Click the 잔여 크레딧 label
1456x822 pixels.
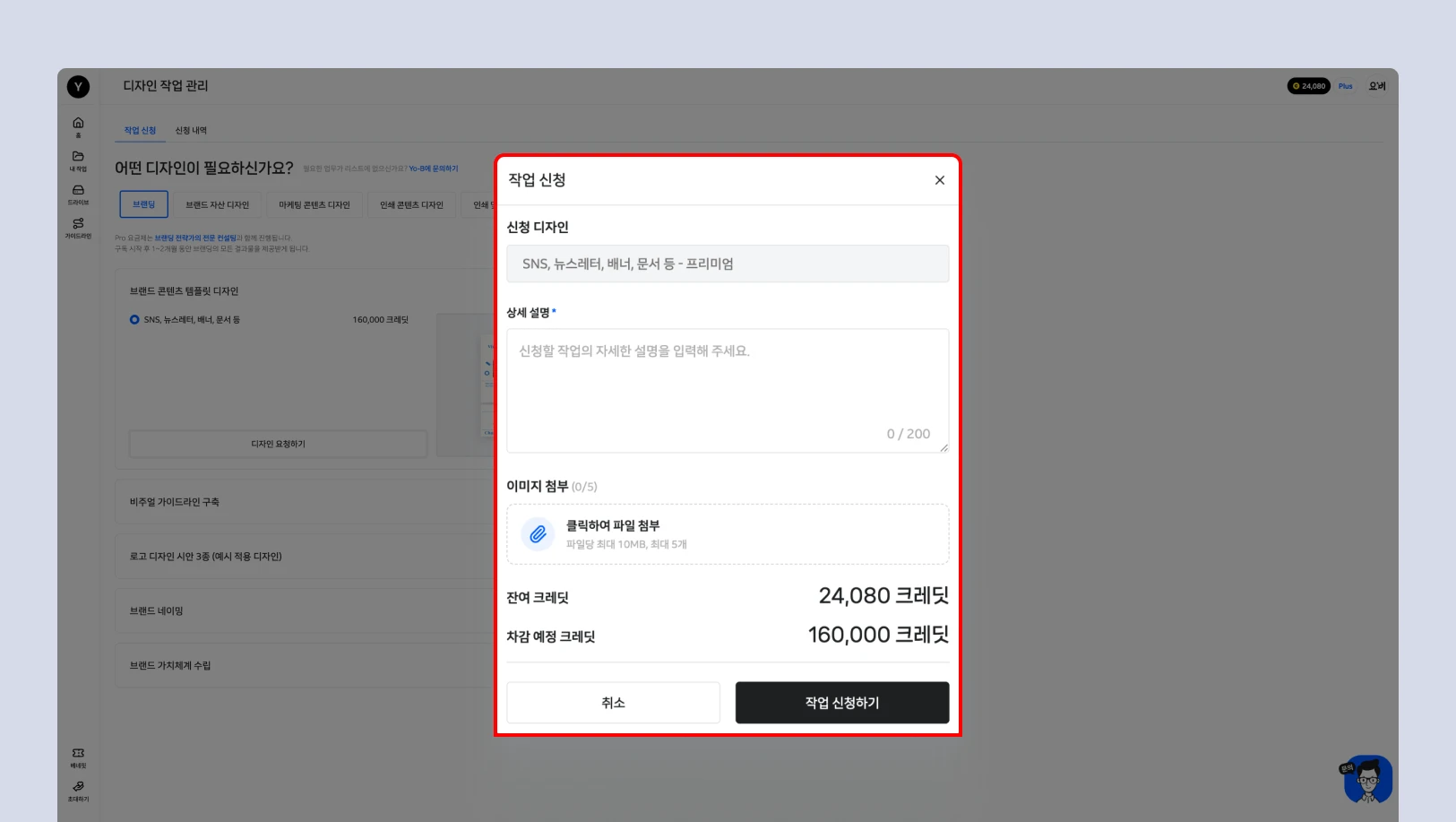pos(538,598)
